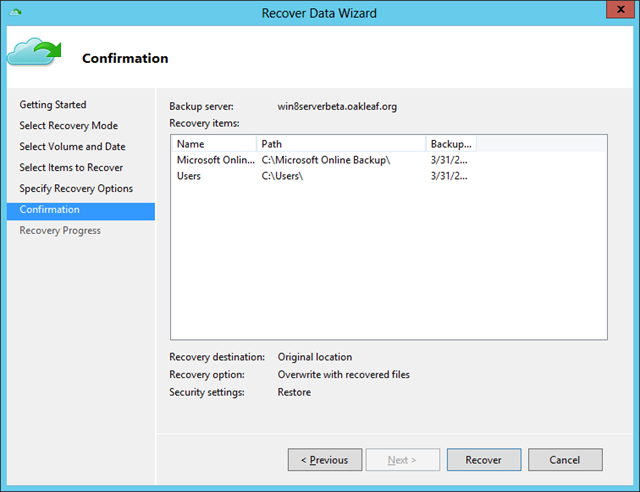The height and width of the screenshot is (492, 640).
Task: Click the Recovery option label
Action: 207,374
